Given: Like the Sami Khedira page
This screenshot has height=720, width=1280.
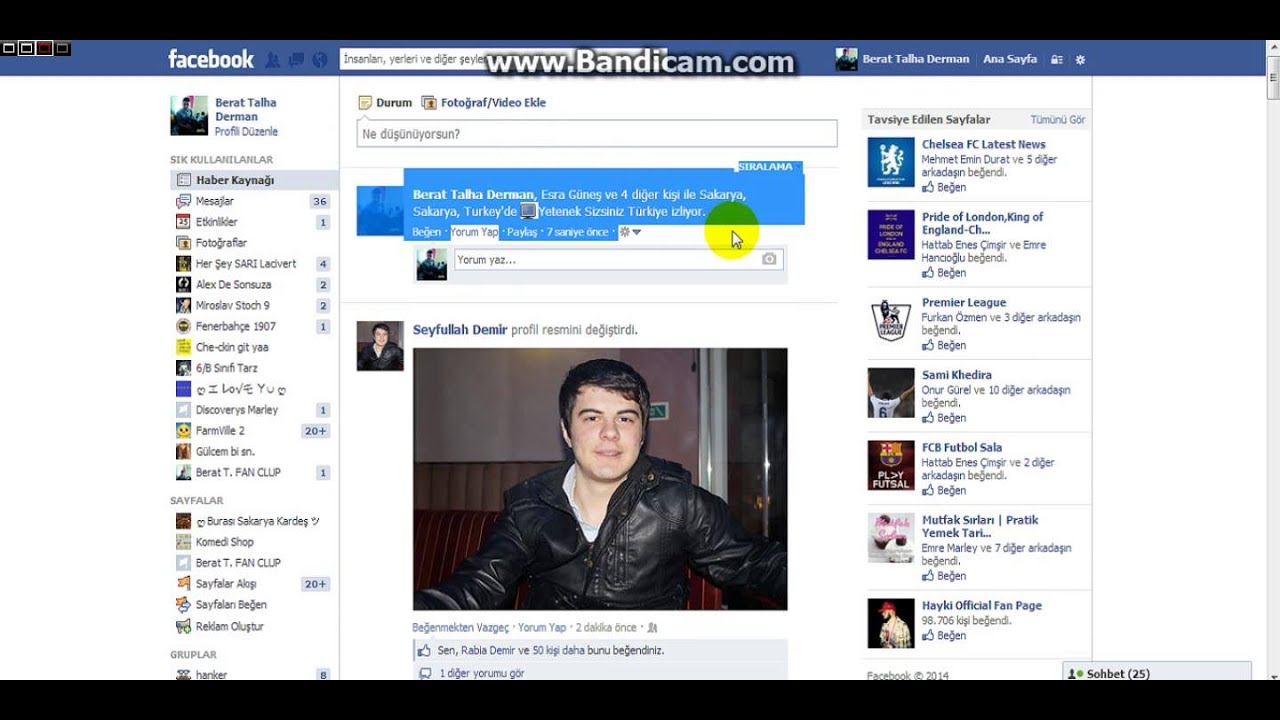Looking at the screenshot, I should (944, 418).
